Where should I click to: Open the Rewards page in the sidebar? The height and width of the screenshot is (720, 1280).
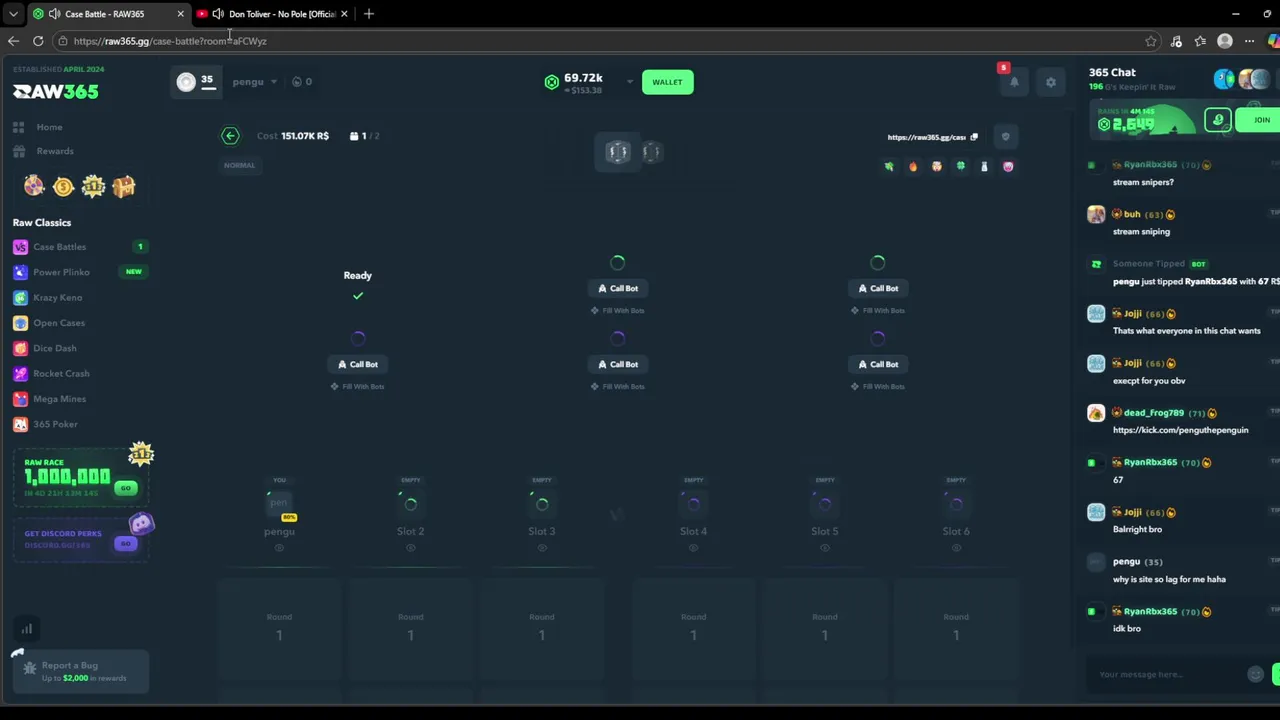(55, 151)
